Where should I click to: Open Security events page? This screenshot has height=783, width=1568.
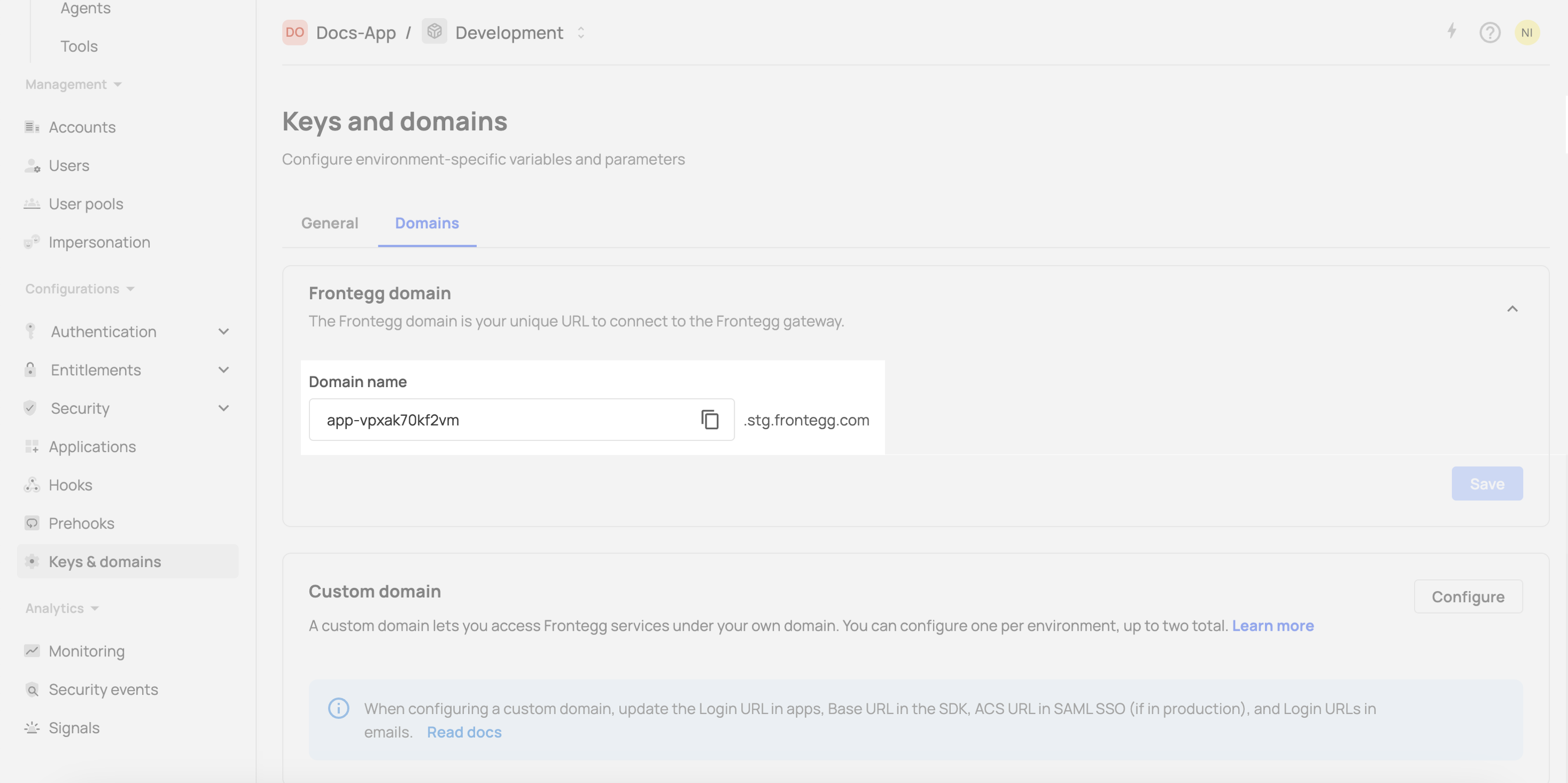click(103, 689)
